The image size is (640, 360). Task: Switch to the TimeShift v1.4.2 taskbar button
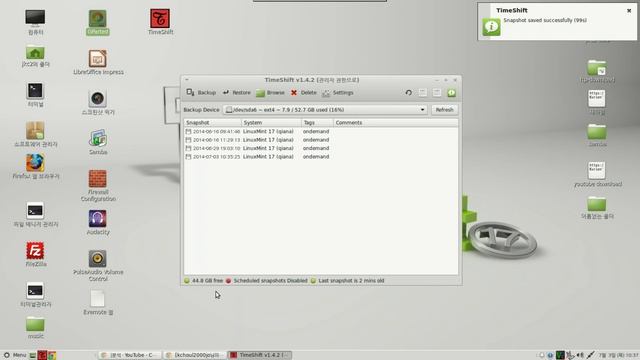pos(260,355)
